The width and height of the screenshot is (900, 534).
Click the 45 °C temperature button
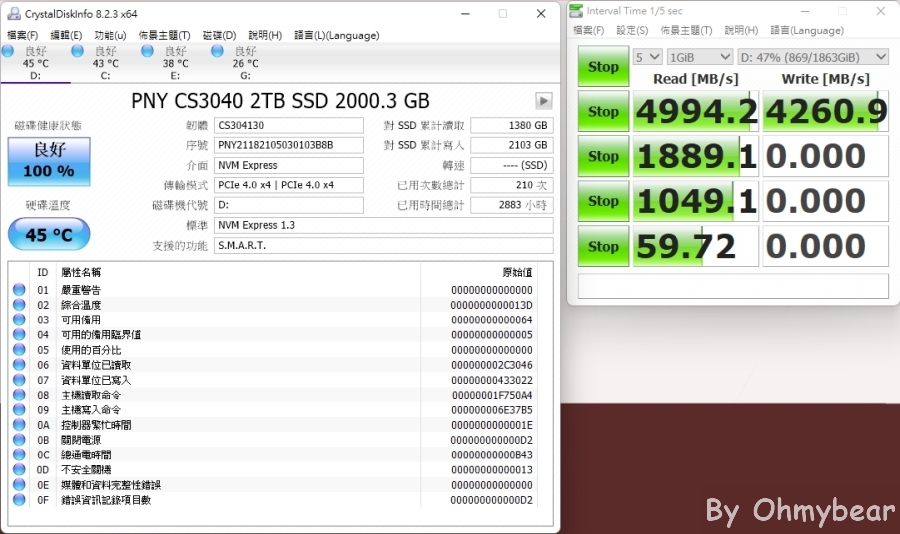(x=49, y=234)
